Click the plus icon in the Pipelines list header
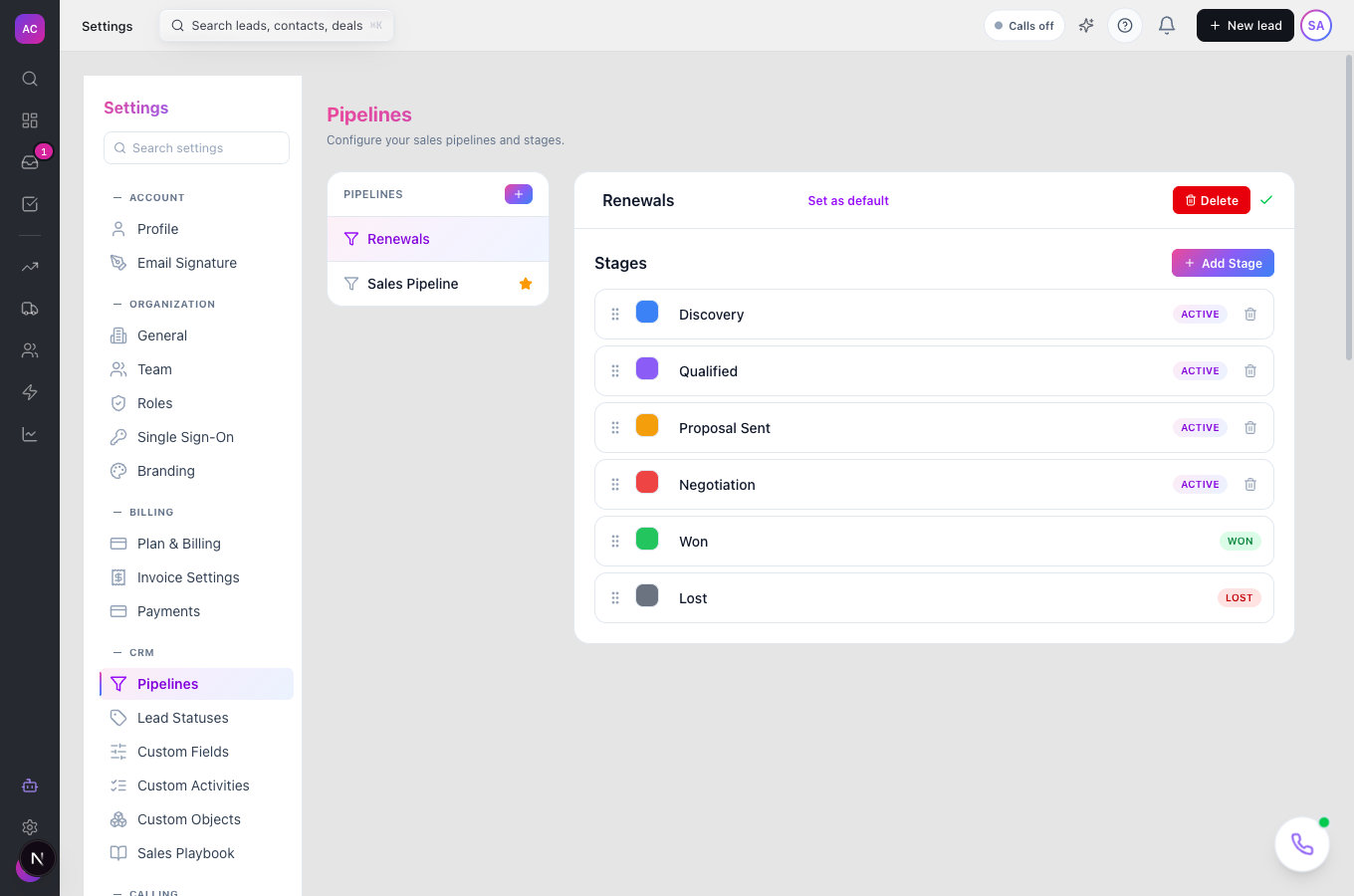 [x=519, y=194]
